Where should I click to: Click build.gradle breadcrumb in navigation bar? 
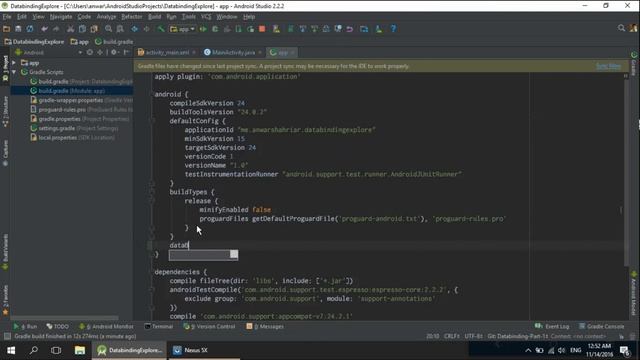tap(114, 42)
